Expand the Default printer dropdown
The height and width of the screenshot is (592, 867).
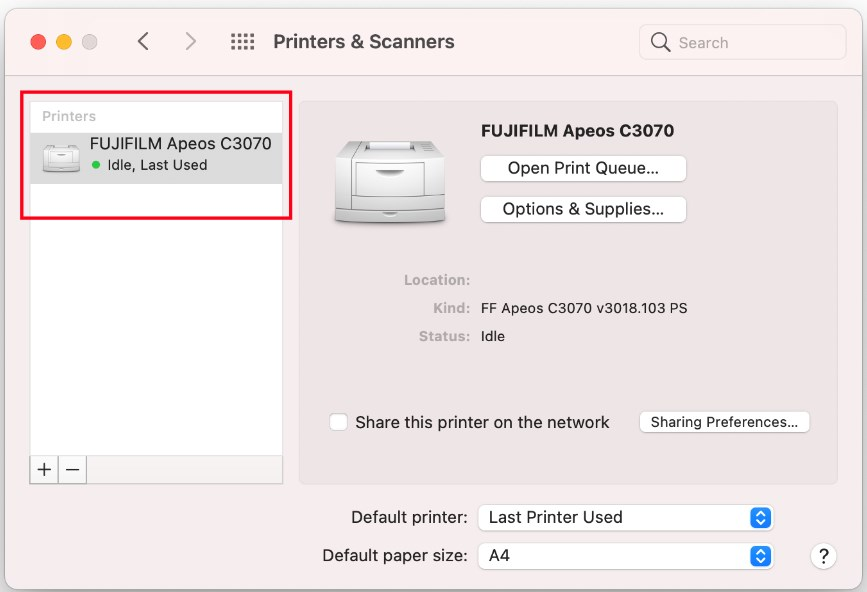[625, 518]
